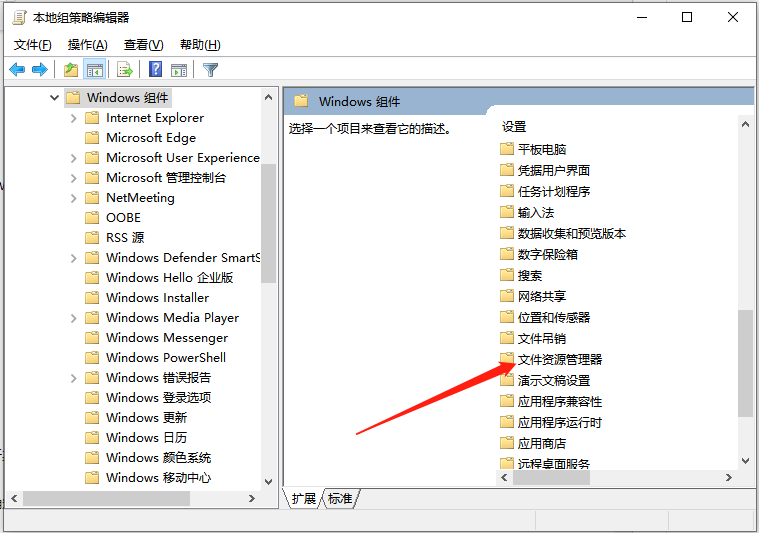Go up one level with folder icon
Viewport: 759px width, 533px height.
coord(71,70)
